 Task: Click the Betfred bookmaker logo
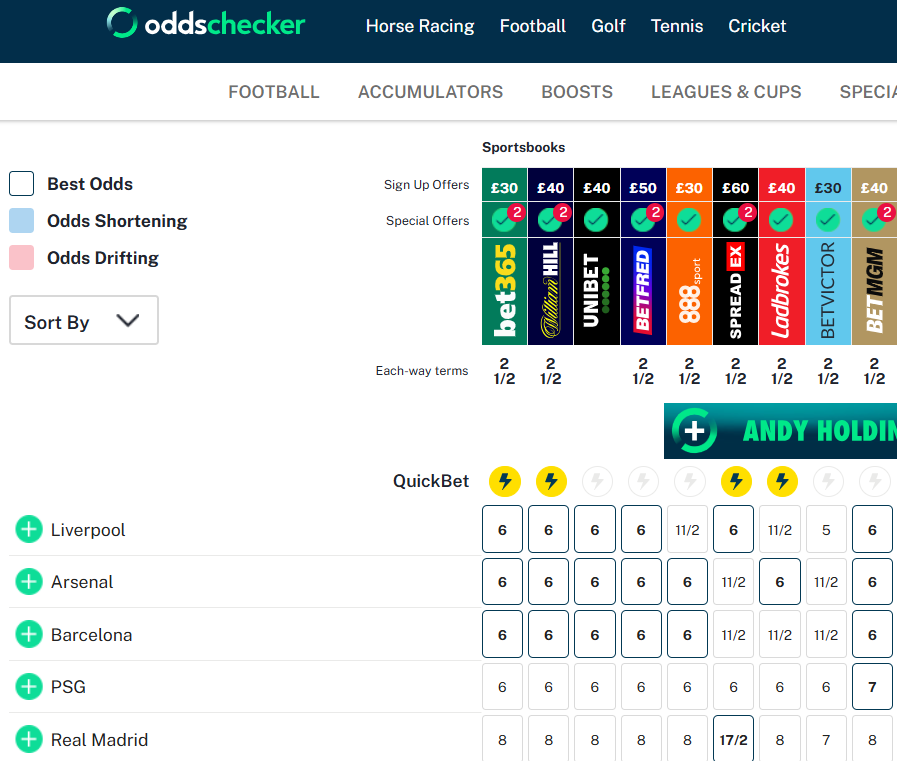pos(643,291)
